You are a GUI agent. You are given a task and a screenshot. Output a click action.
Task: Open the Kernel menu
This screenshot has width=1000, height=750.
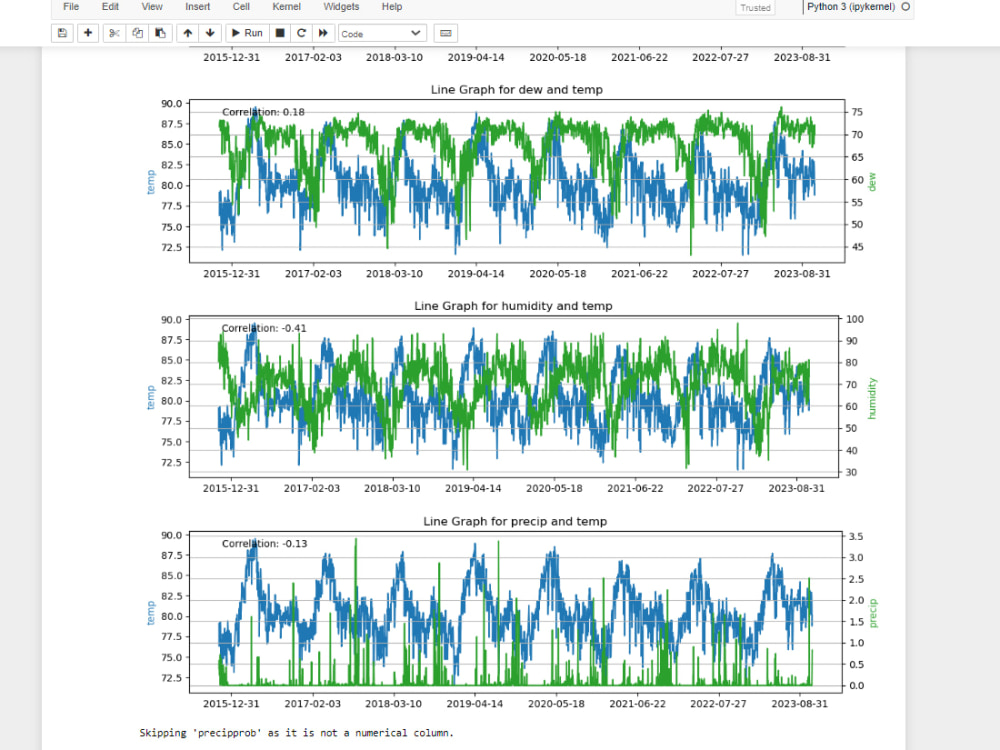(x=286, y=7)
